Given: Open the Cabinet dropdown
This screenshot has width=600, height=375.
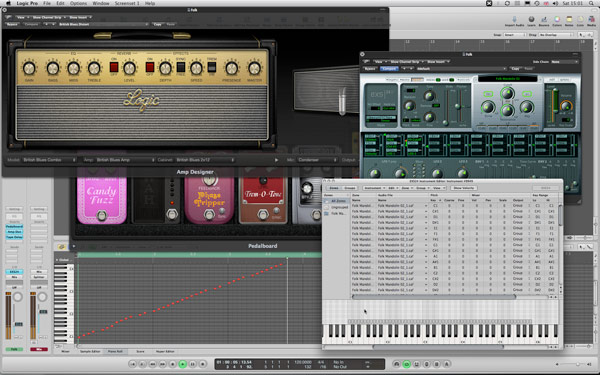Looking at the screenshot, I should click(x=205, y=160).
